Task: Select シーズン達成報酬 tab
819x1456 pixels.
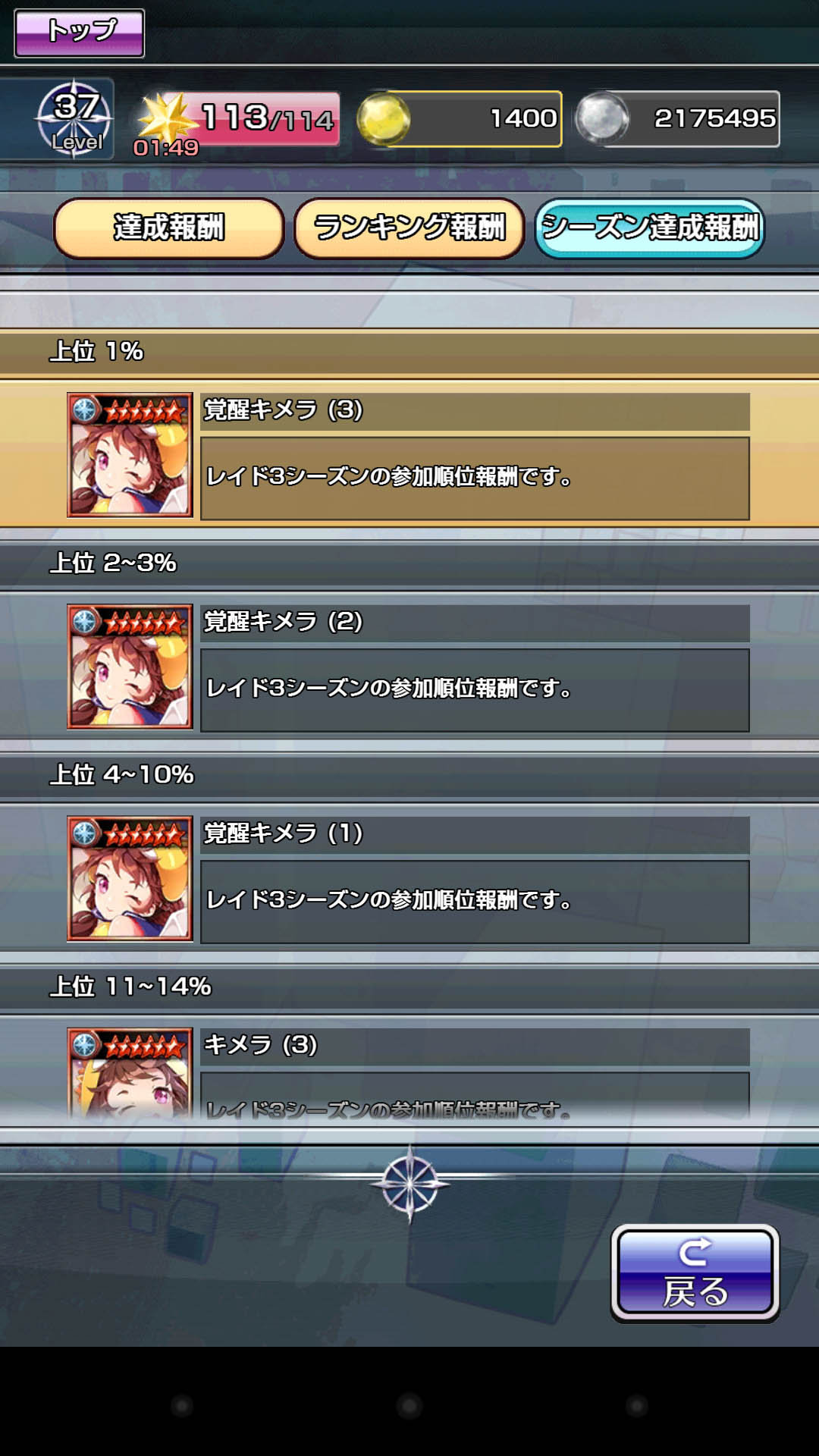Action: pyautogui.click(x=650, y=228)
